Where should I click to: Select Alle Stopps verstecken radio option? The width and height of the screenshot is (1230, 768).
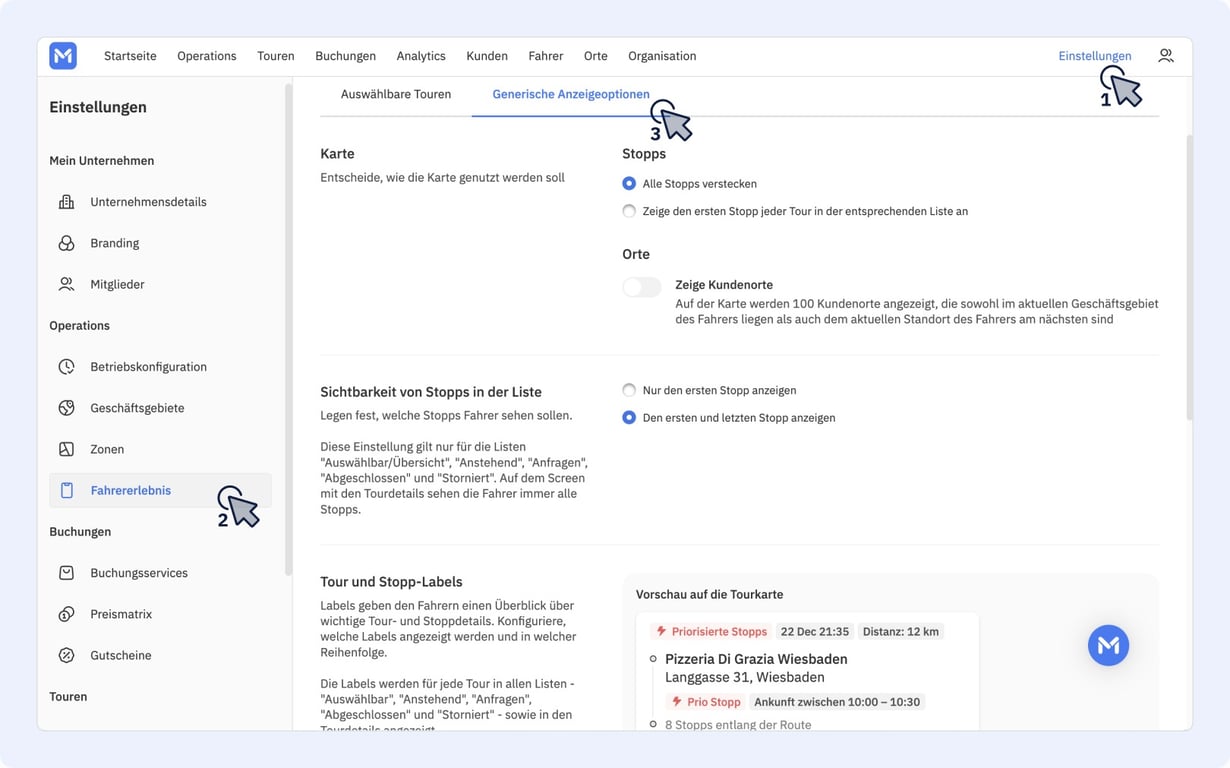click(629, 184)
